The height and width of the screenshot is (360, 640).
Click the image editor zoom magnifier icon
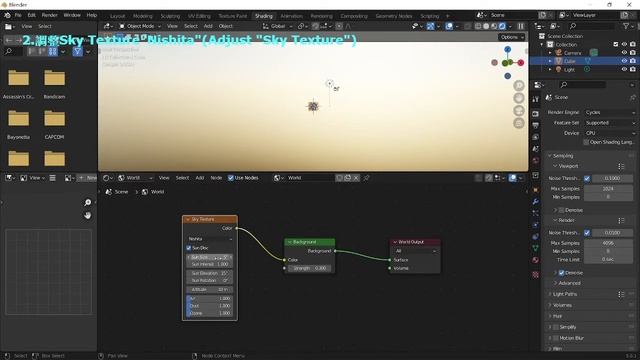(x=88, y=202)
